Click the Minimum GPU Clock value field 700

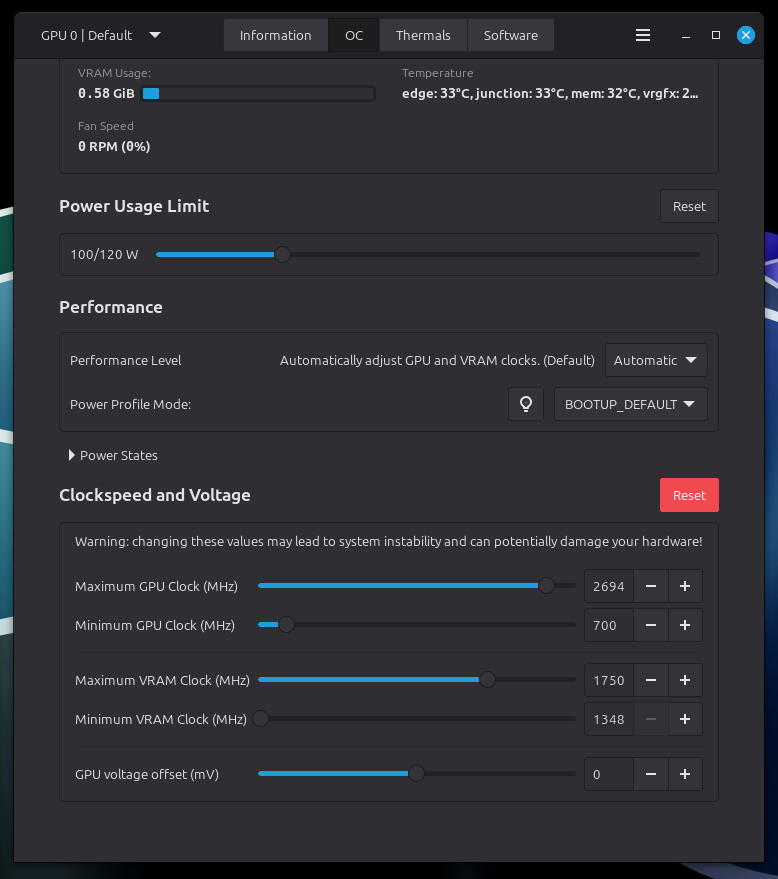[609, 625]
